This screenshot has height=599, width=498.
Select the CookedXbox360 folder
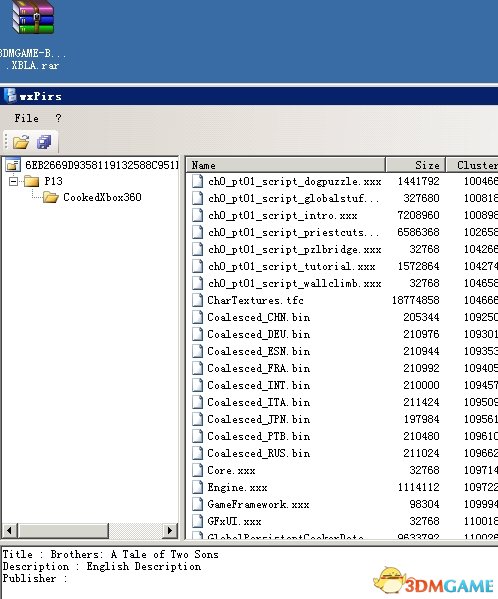[102, 197]
